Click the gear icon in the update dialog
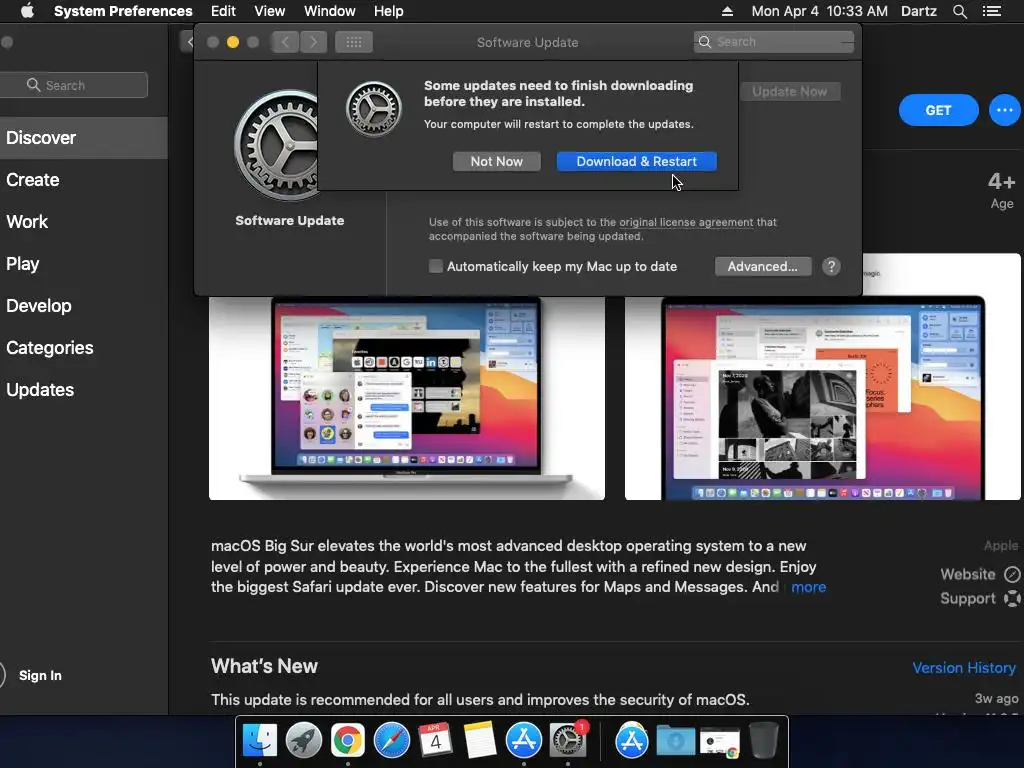Image resolution: width=1024 pixels, height=768 pixels. 374,109
